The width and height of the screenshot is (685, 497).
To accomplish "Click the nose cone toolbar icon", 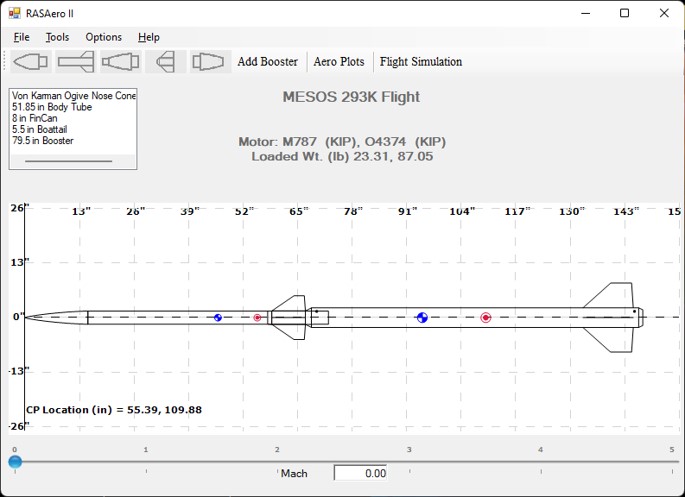I will [x=31, y=62].
